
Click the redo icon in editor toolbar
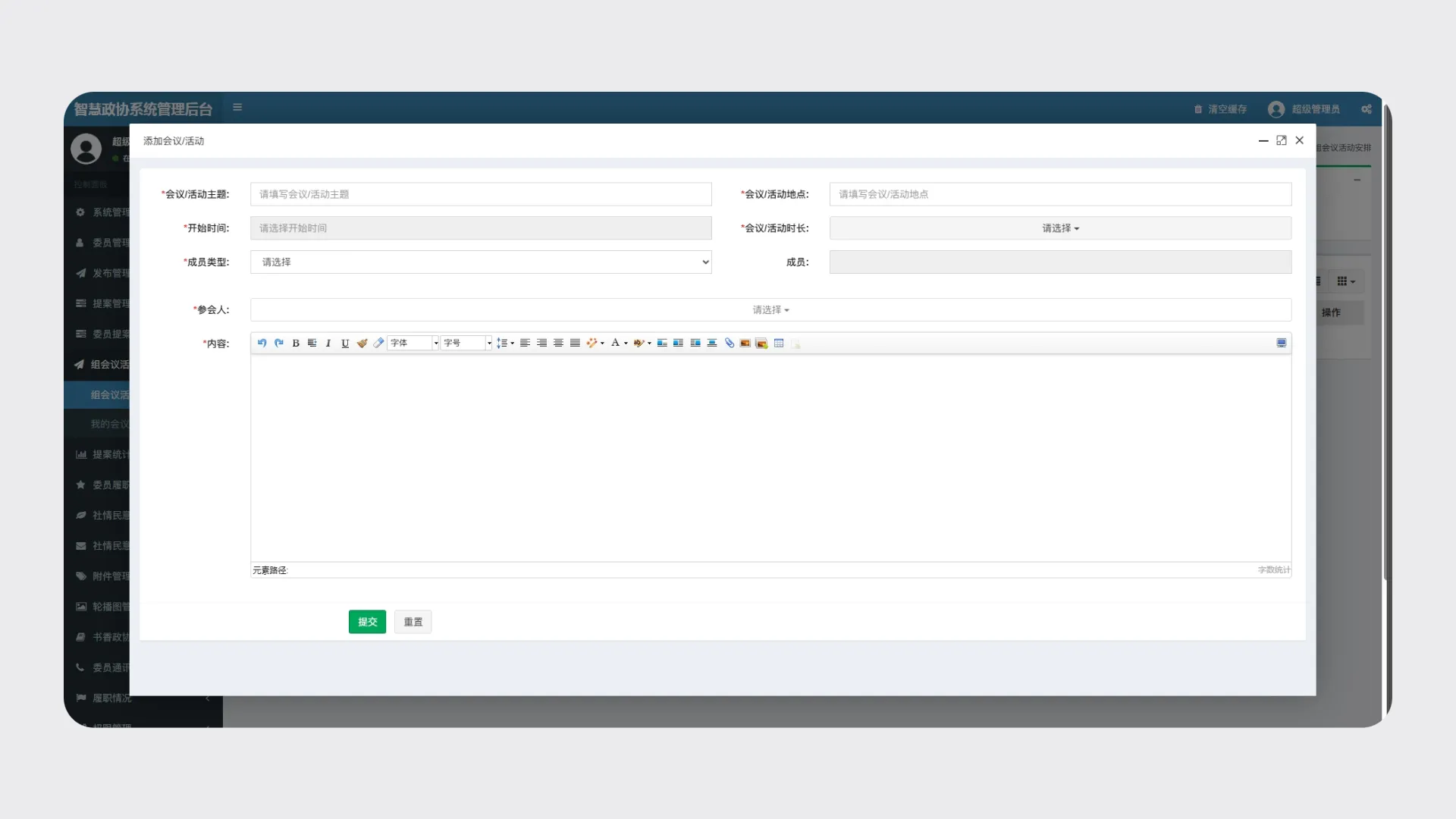click(x=278, y=343)
